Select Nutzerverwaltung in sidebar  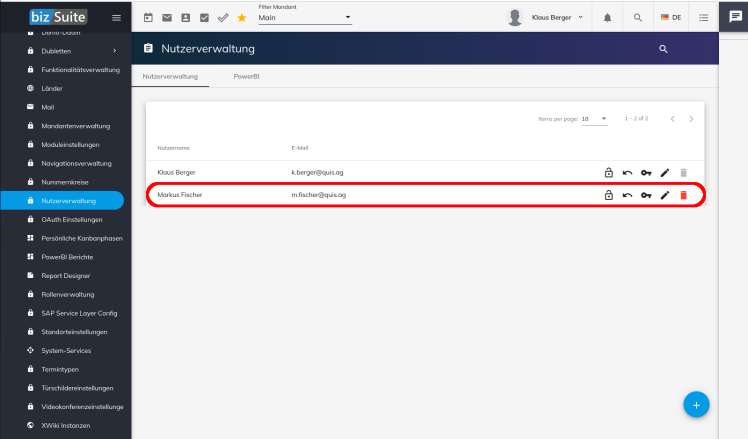[62, 200]
